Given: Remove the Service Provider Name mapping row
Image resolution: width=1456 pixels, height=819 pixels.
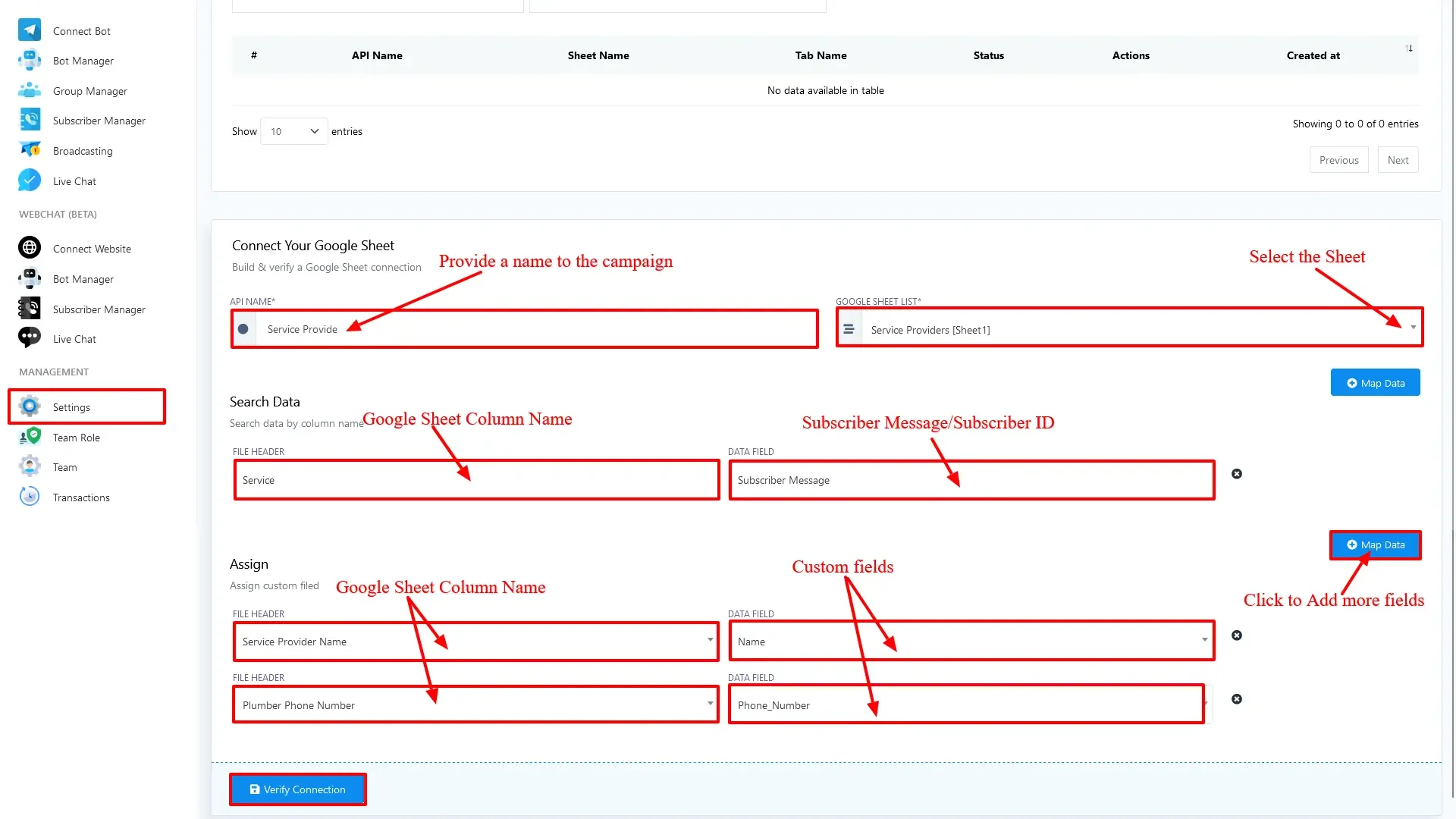Looking at the screenshot, I should pyautogui.click(x=1237, y=635).
